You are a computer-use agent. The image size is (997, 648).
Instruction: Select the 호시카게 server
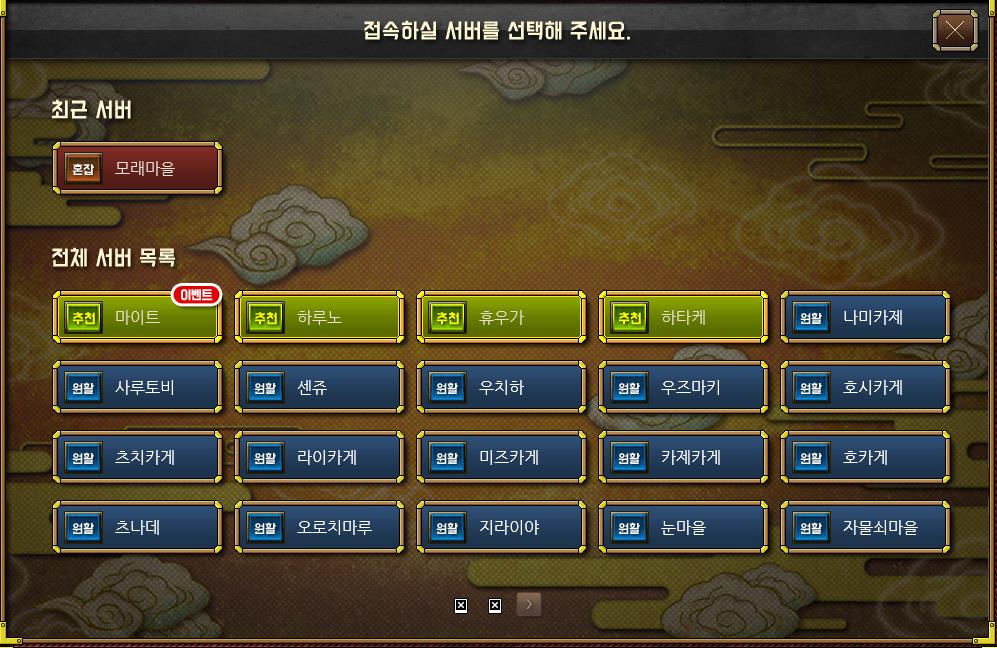[x=865, y=387]
